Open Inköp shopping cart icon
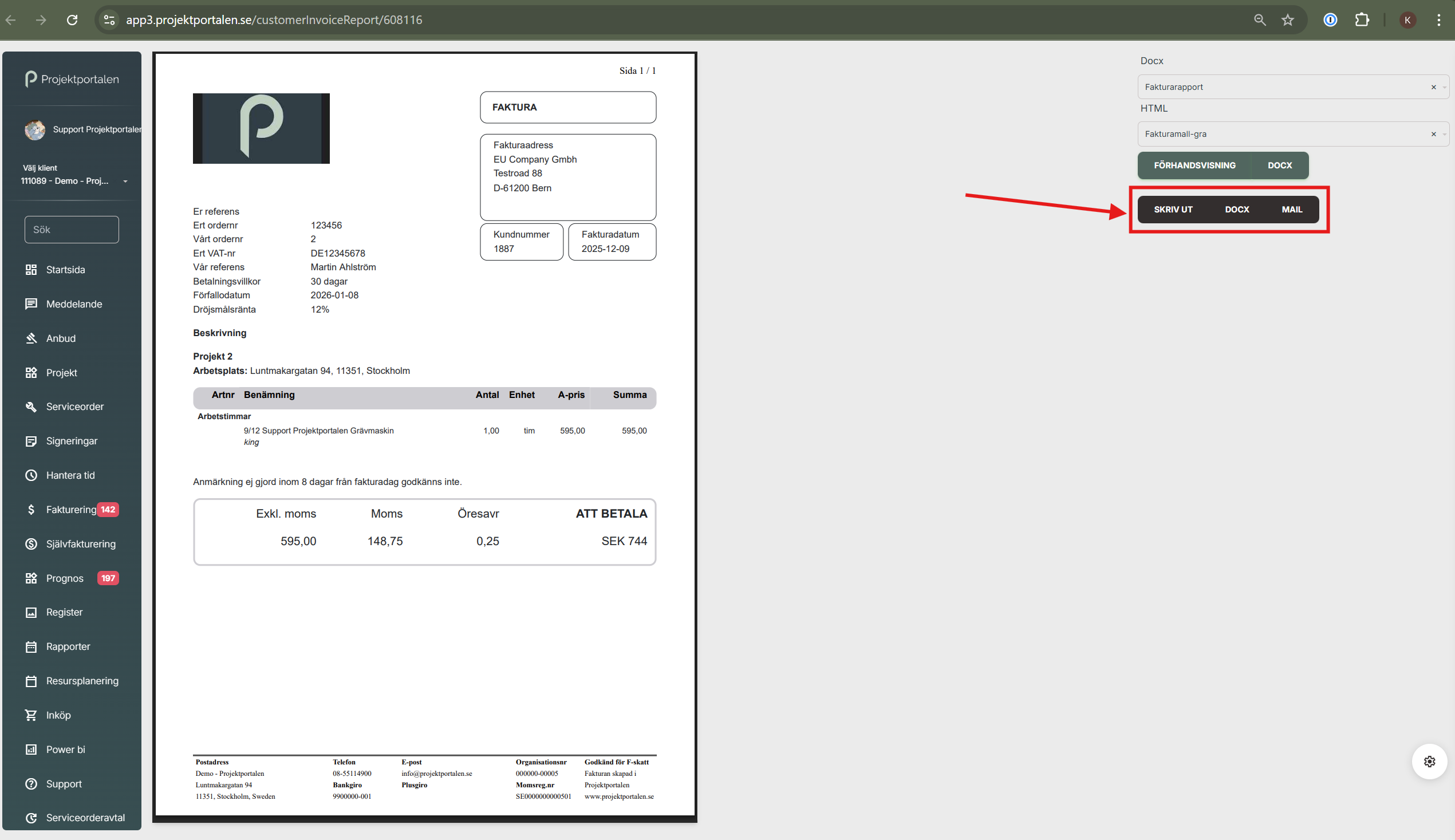Viewport: 1455px width, 840px height. (x=31, y=715)
